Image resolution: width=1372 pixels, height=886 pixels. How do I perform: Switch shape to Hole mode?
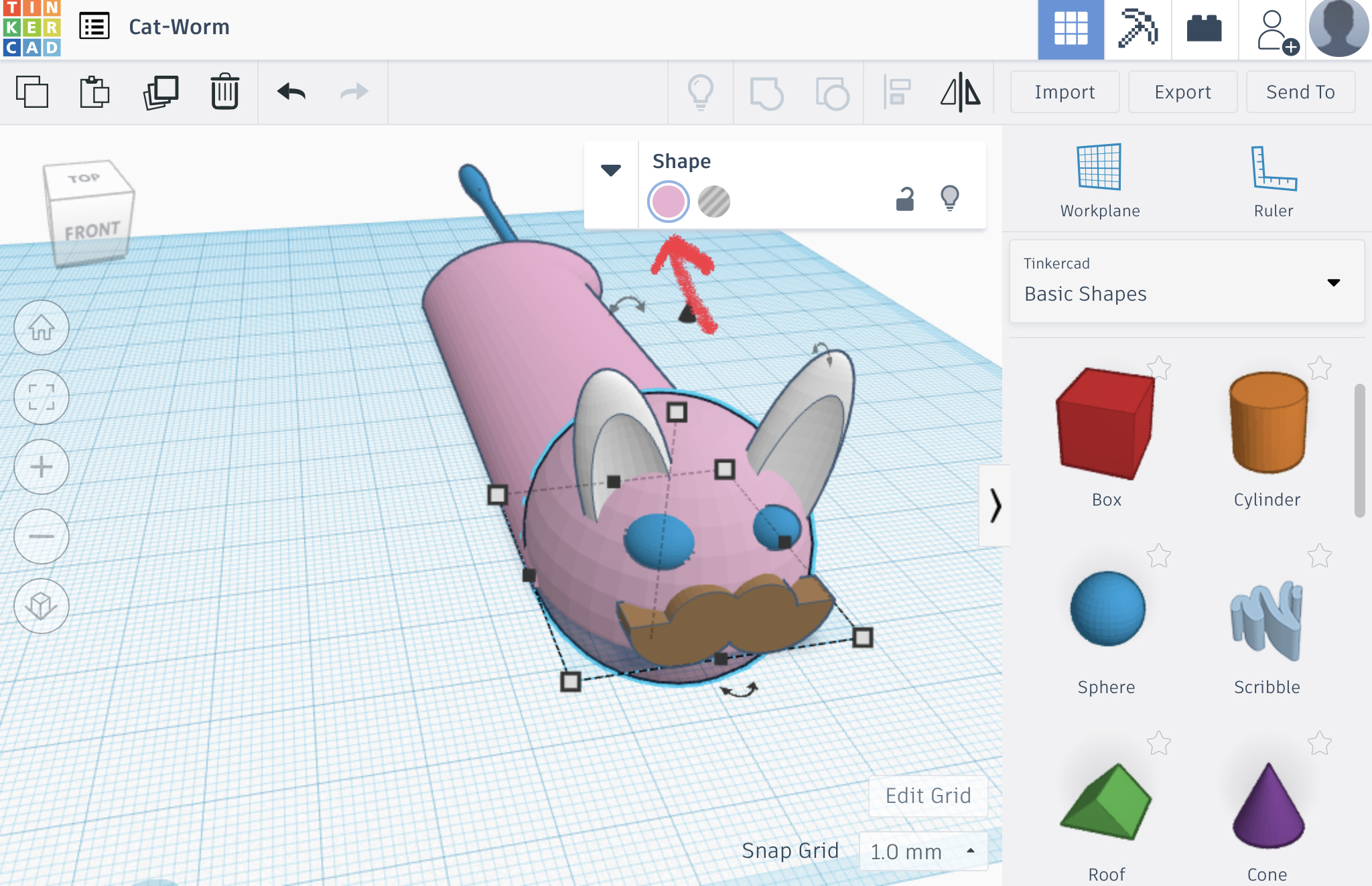pyautogui.click(x=714, y=202)
